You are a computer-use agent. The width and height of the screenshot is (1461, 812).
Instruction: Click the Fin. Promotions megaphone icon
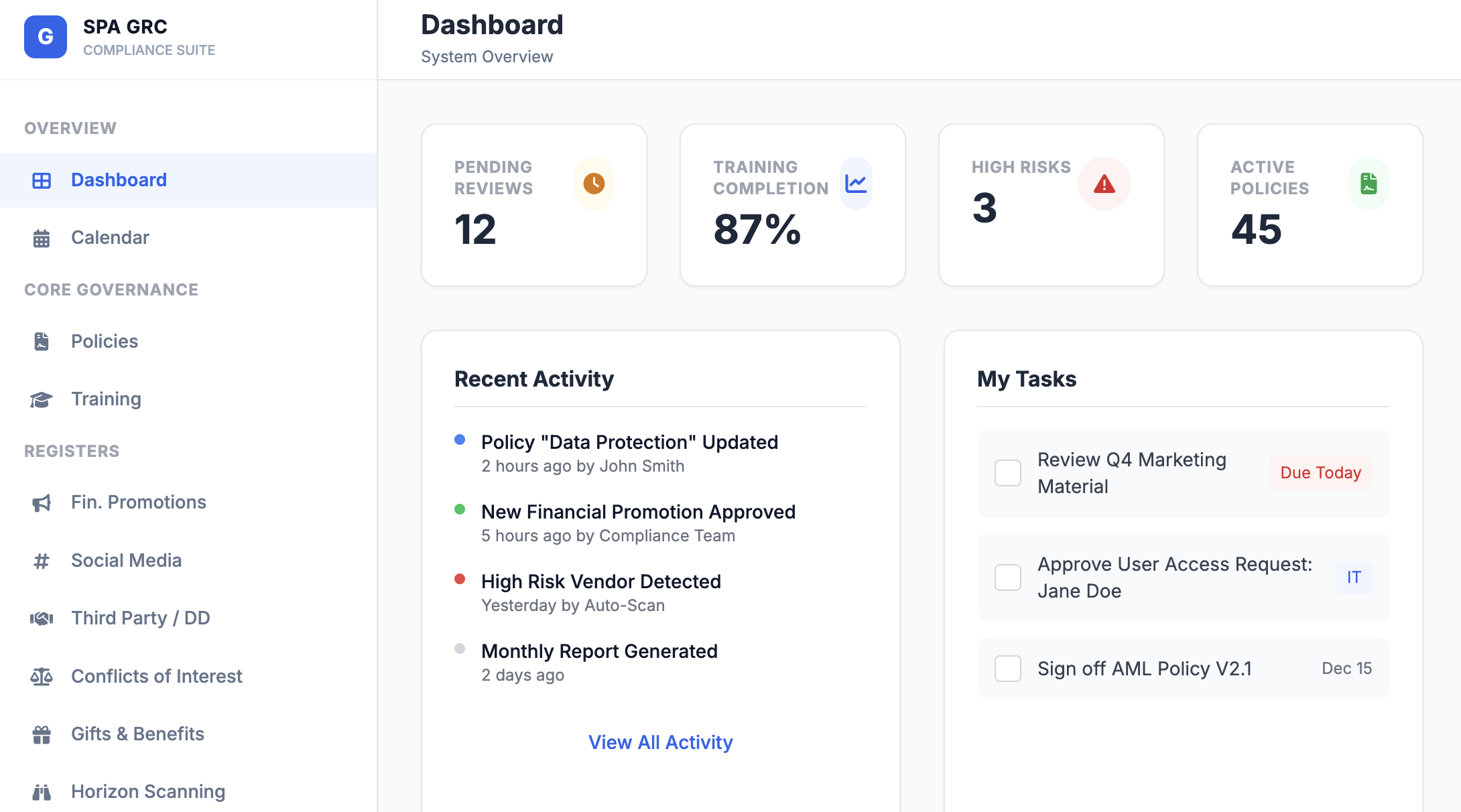tap(42, 502)
